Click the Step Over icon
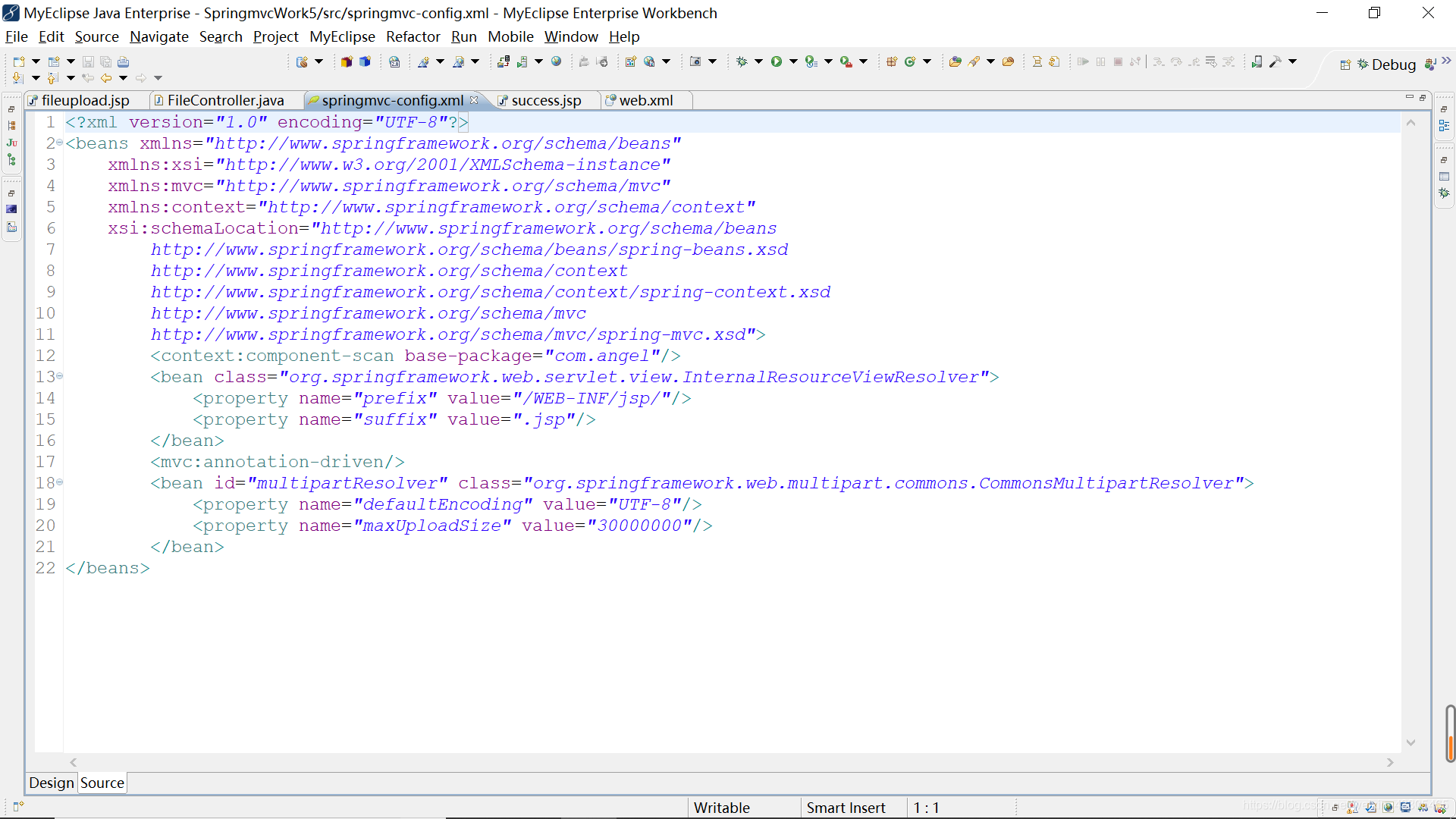Image resolution: width=1456 pixels, height=819 pixels. (1176, 61)
